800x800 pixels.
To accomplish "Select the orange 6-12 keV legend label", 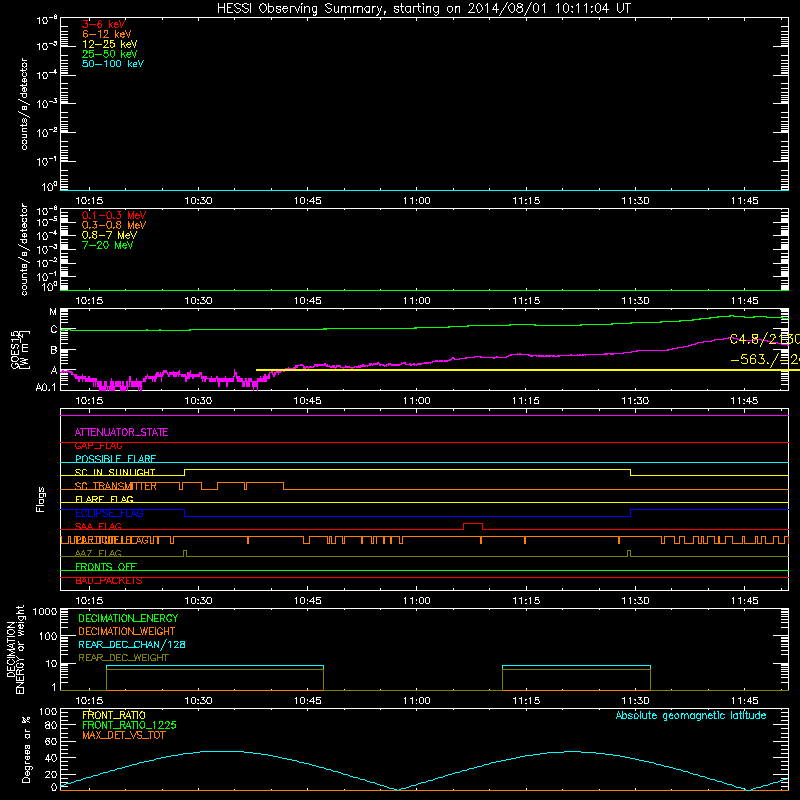I will coord(107,34).
